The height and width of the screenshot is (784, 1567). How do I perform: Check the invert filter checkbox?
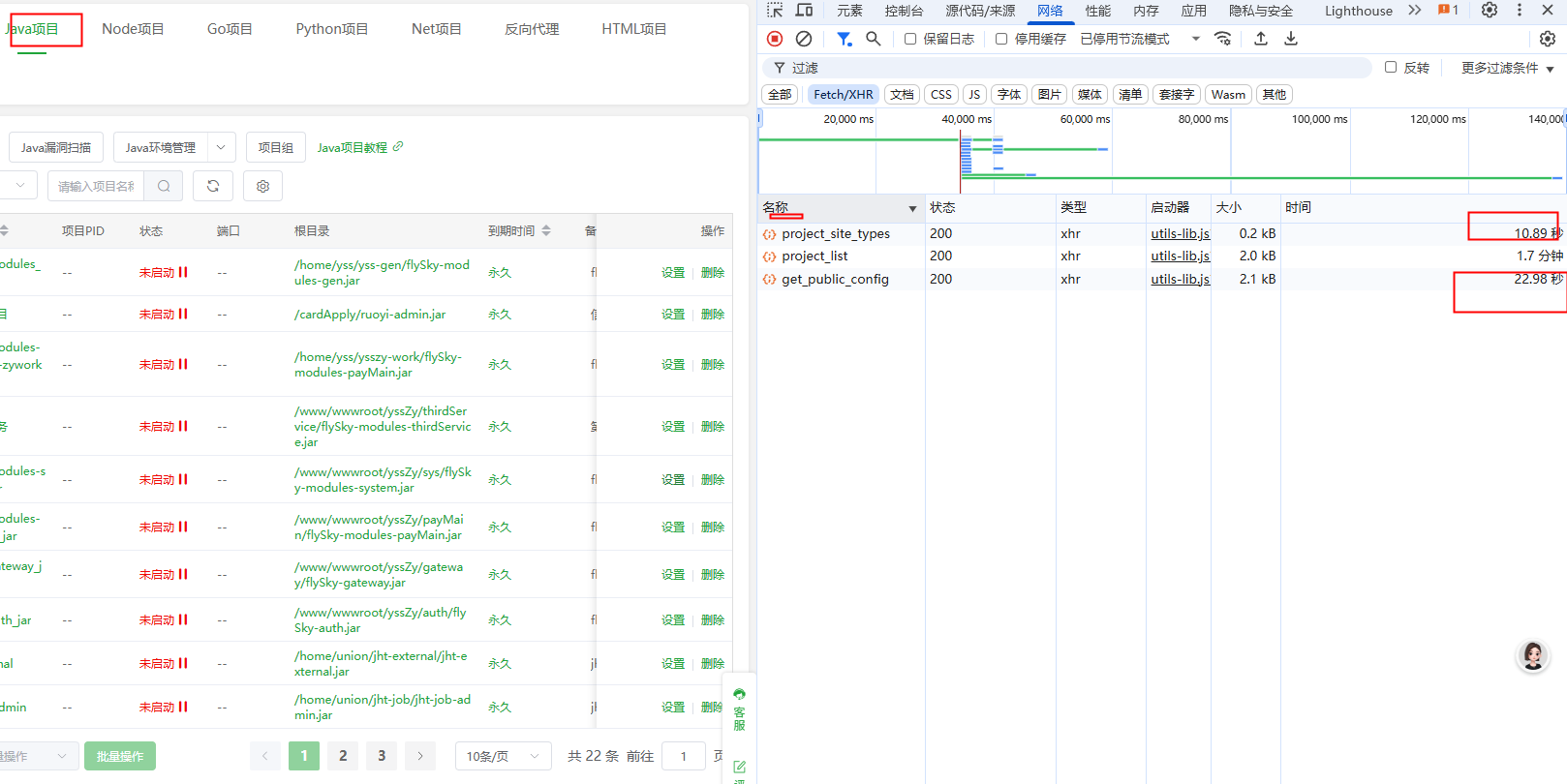(x=1391, y=67)
